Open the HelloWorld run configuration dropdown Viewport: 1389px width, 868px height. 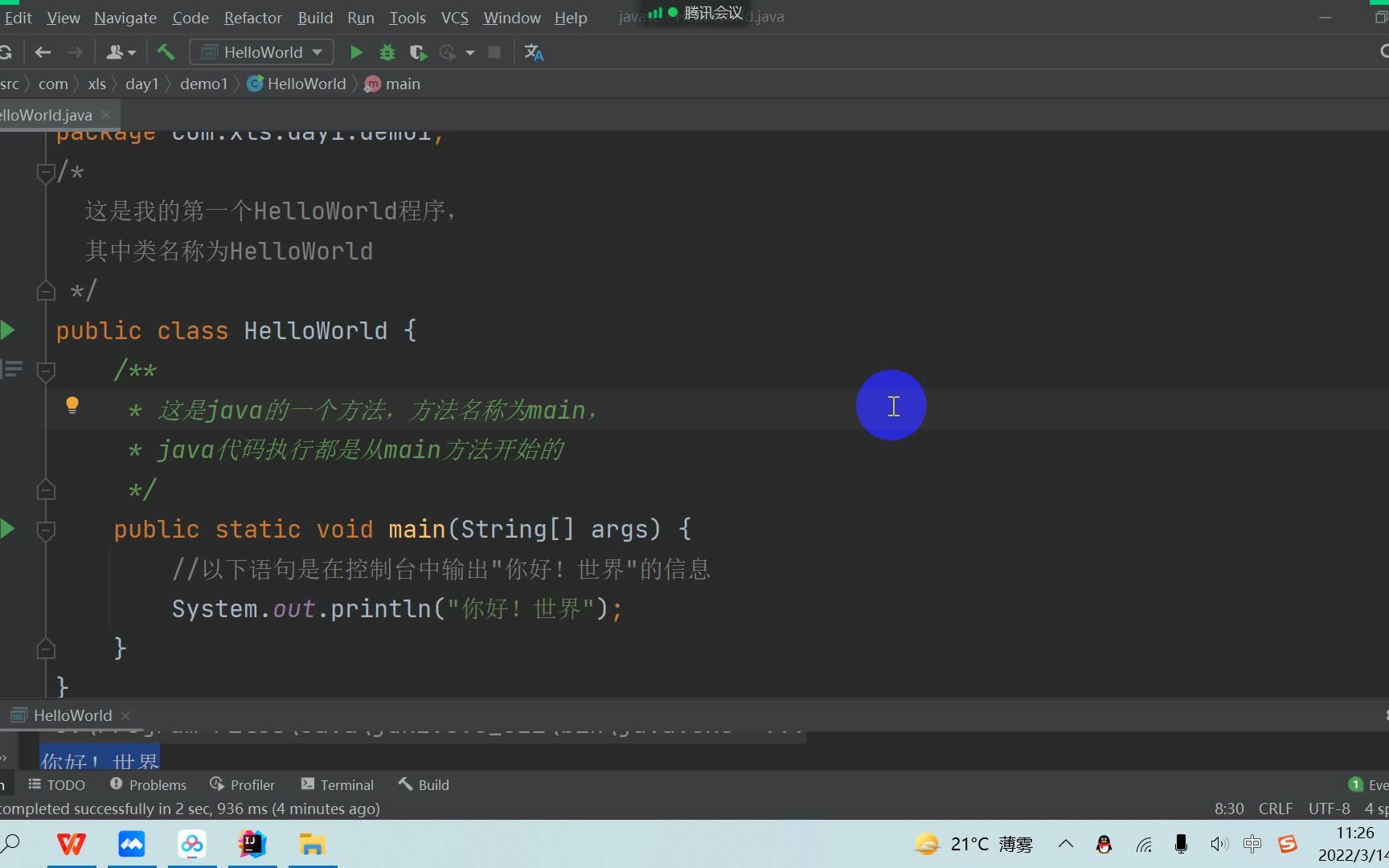(x=262, y=52)
